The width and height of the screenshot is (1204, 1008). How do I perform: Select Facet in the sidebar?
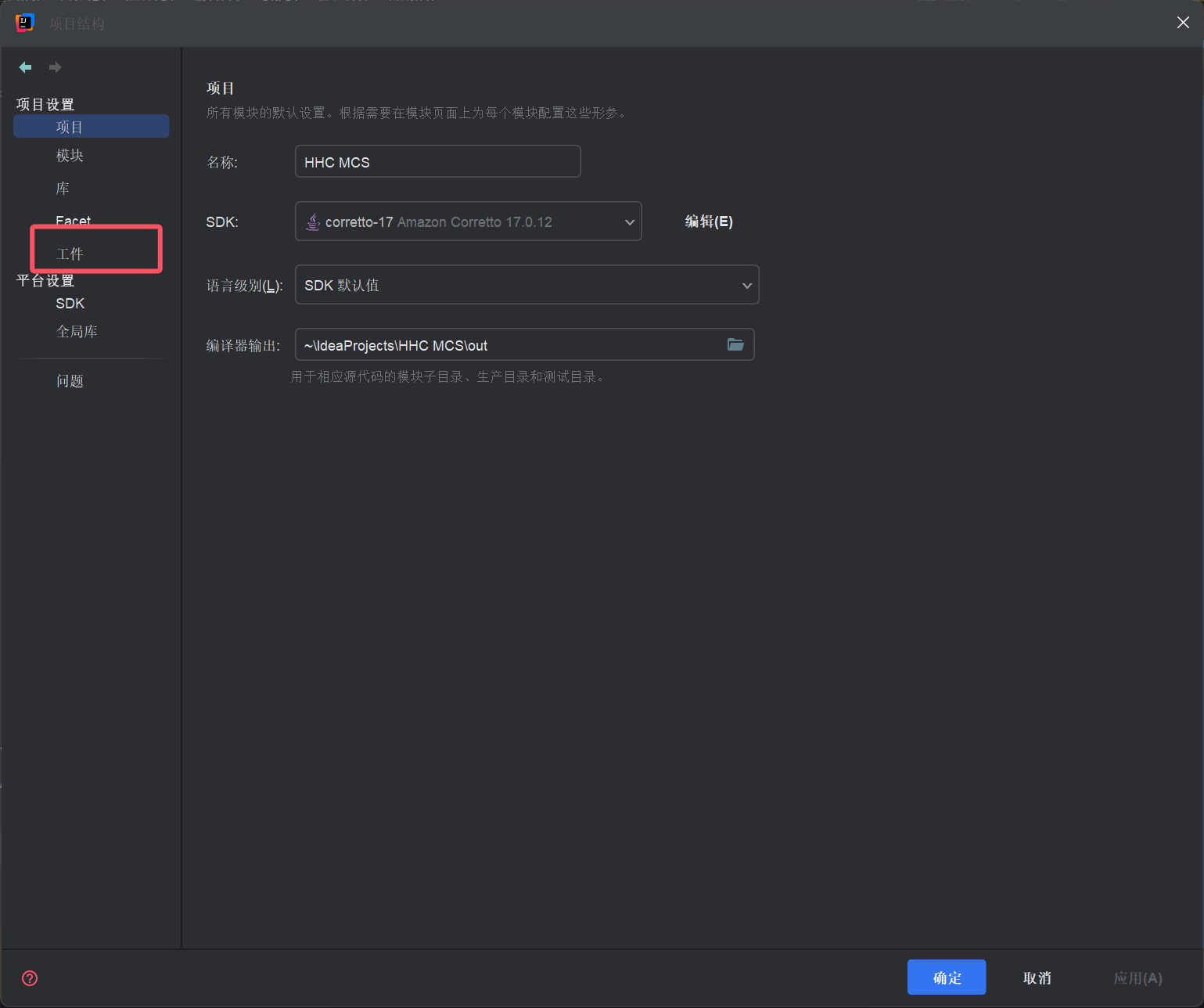click(73, 220)
